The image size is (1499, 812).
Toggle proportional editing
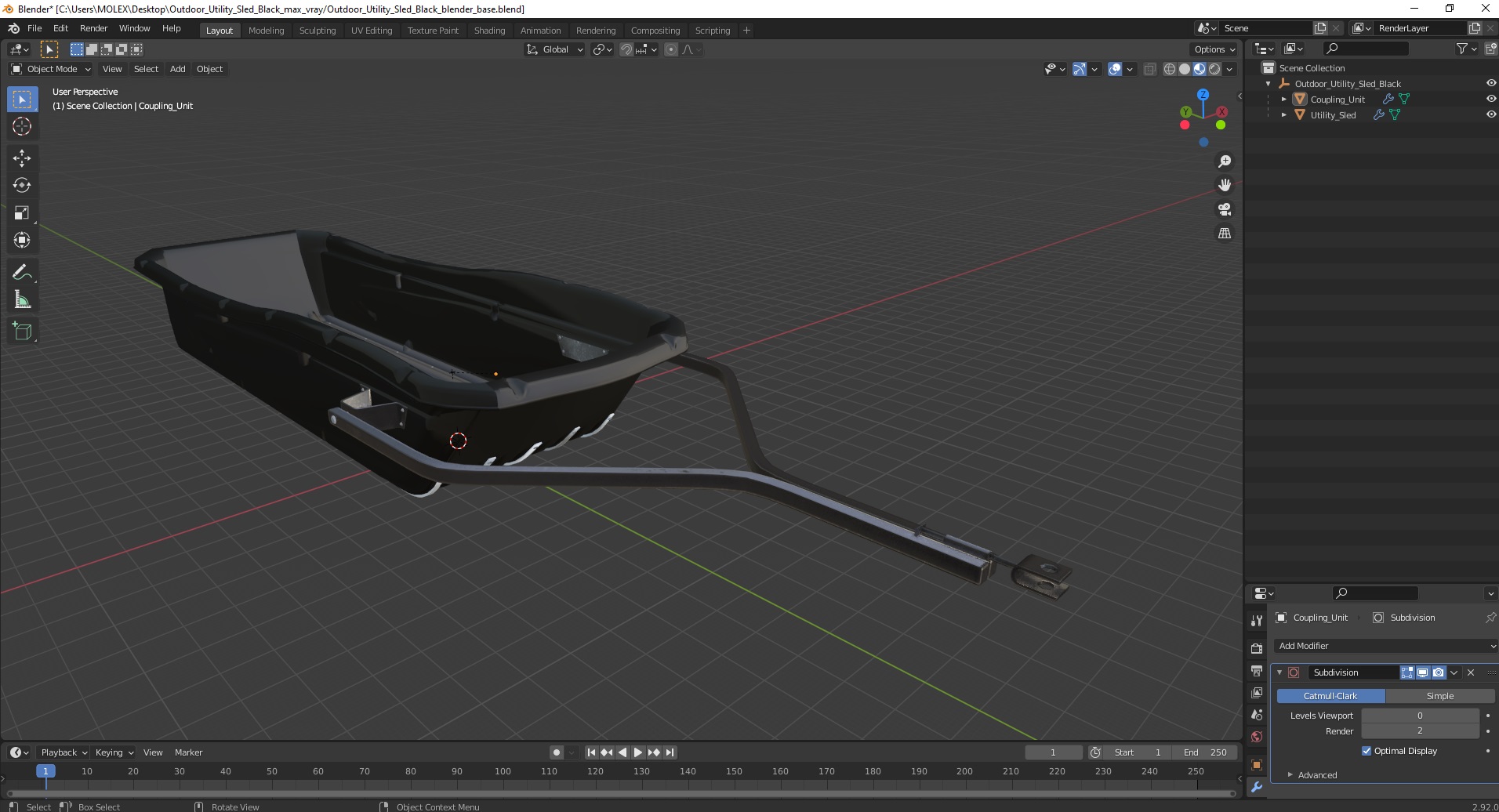(671, 49)
